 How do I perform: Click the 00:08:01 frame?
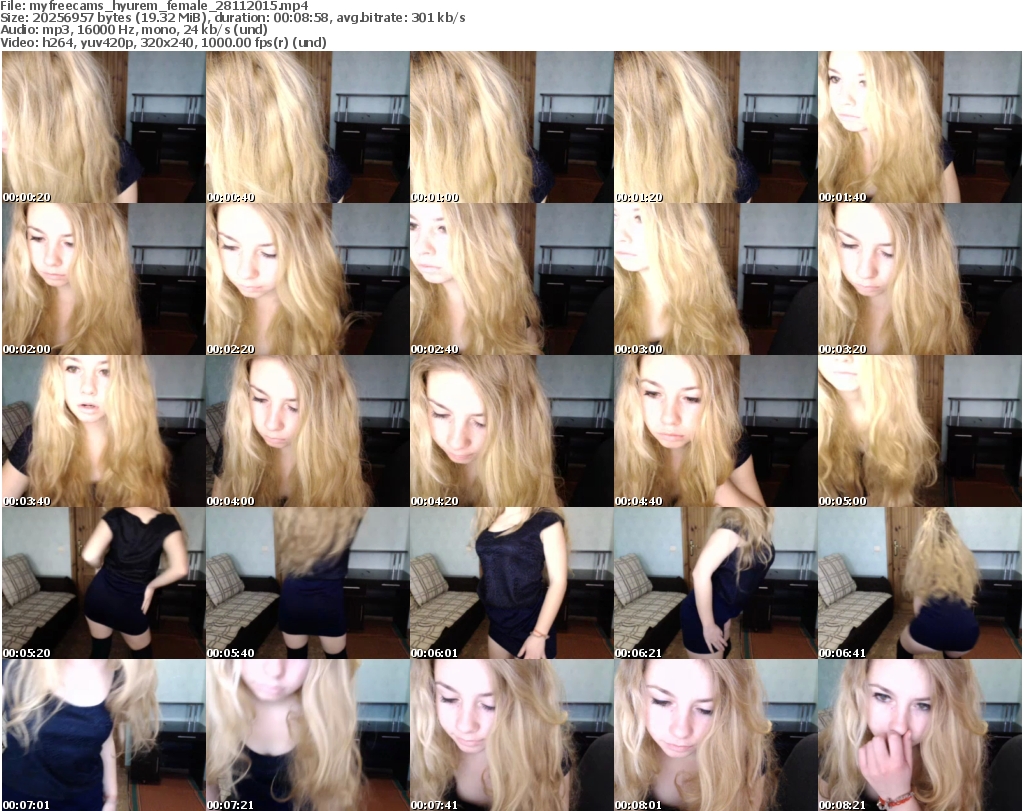click(715, 735)
